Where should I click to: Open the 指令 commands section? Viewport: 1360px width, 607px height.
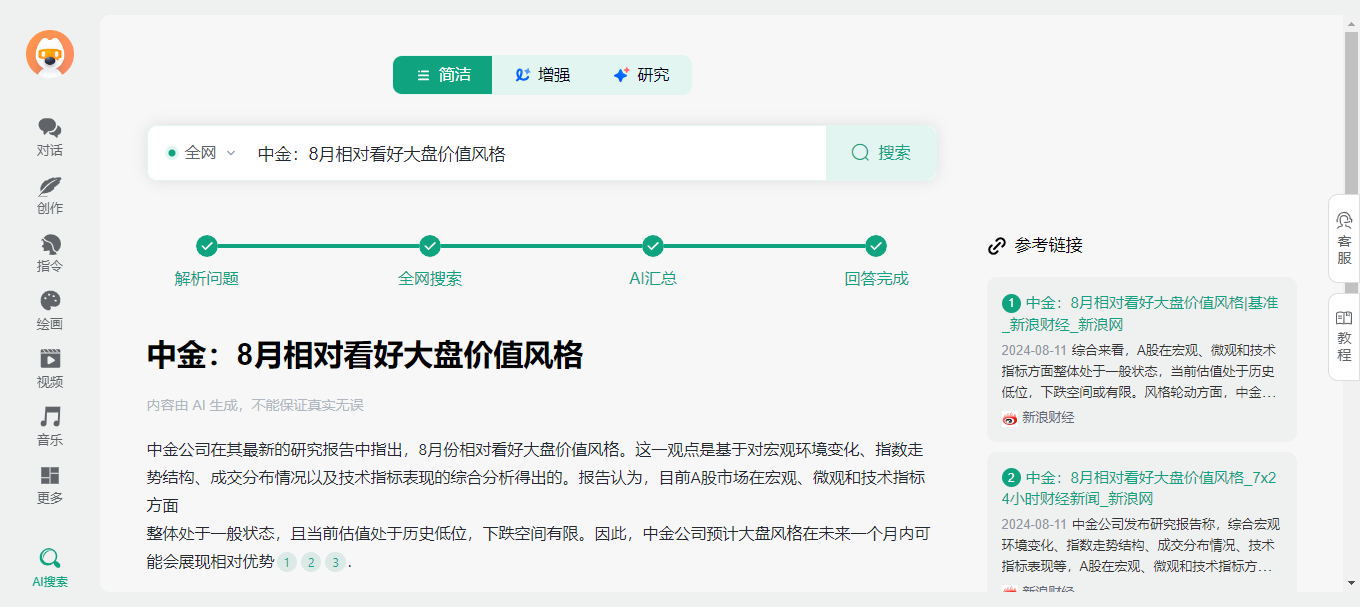pyautogui.click(x=50, y=254)
